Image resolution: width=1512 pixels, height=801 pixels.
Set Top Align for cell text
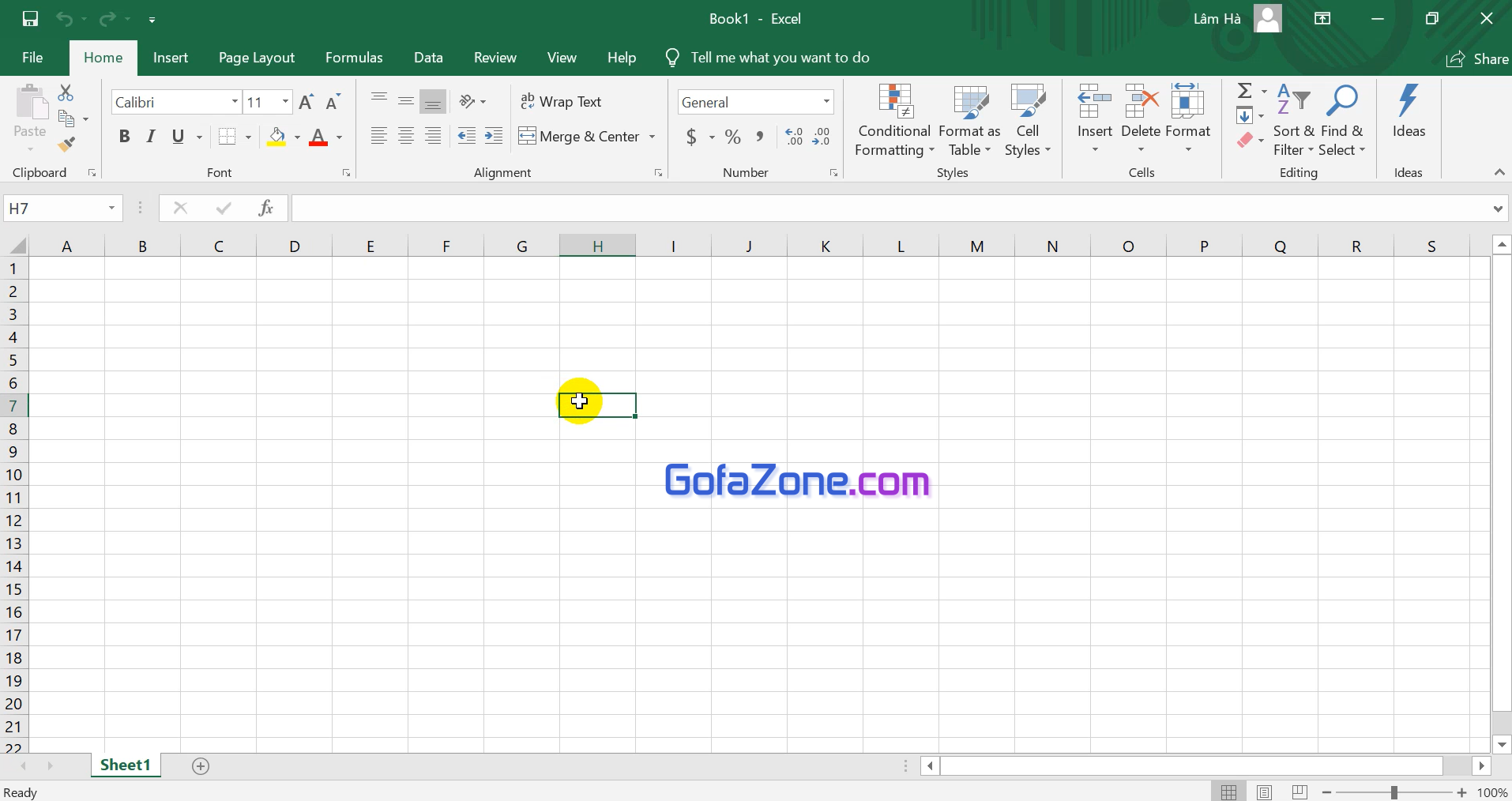pos(379,100)
